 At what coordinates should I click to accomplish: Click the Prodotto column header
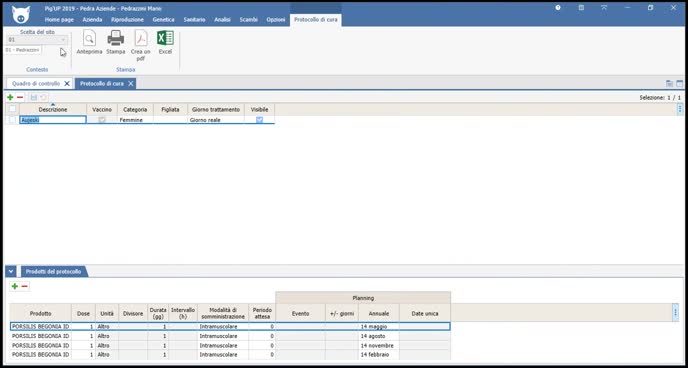[40, 314]
